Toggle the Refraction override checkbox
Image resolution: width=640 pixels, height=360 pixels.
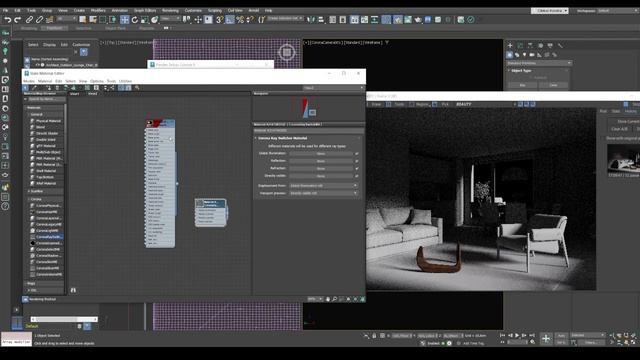click(357, 168)
